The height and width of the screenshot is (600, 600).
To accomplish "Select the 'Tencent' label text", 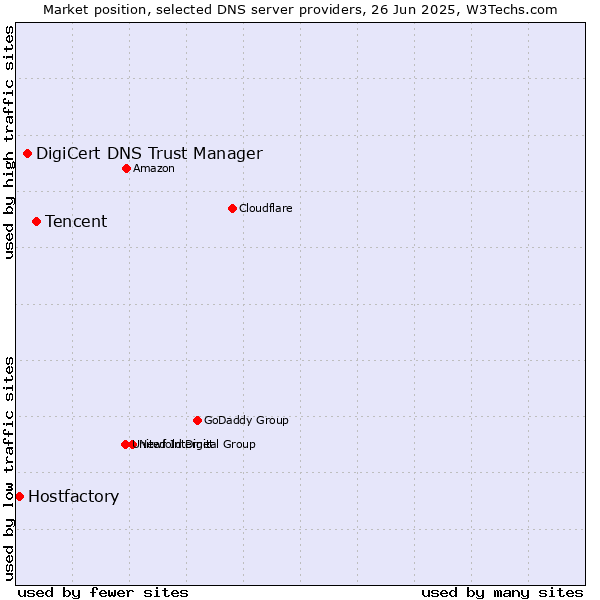I will [x=76, y=221].
